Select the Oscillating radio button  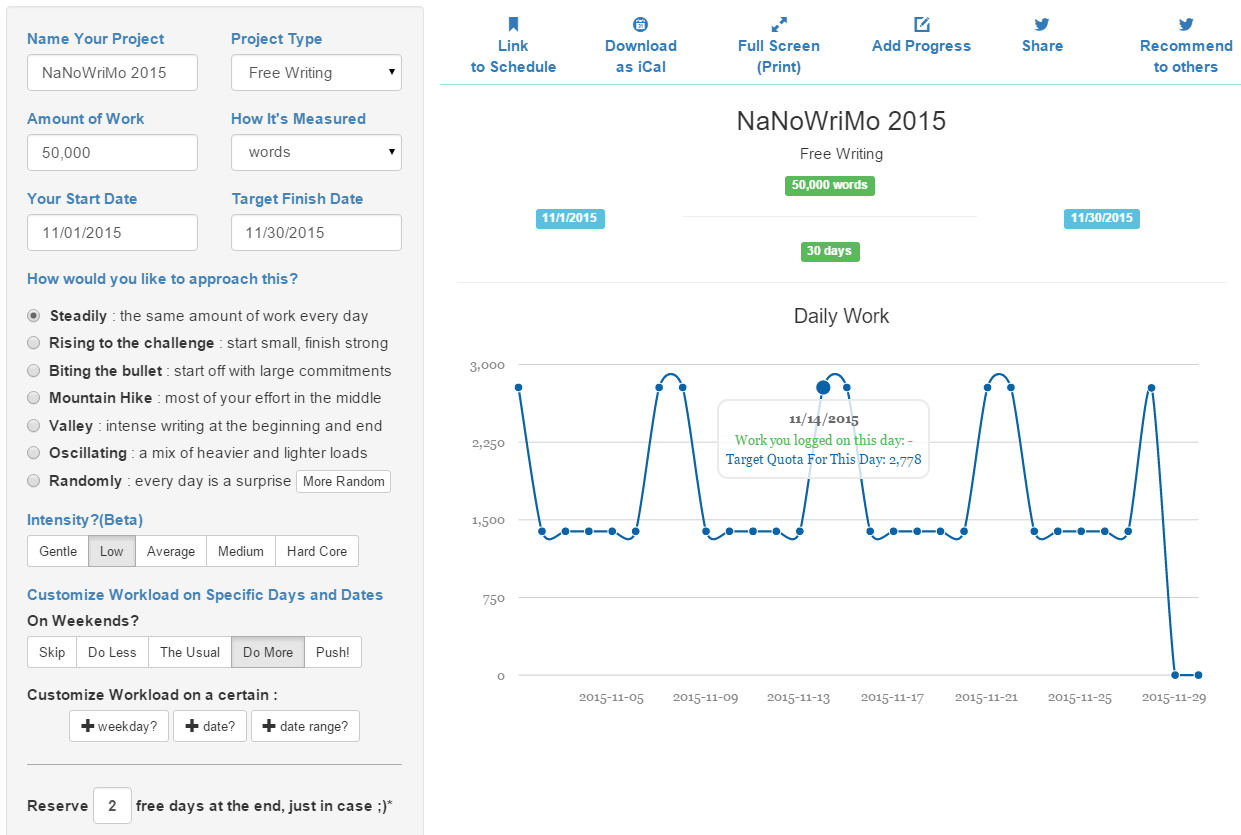tap(34, 453)
